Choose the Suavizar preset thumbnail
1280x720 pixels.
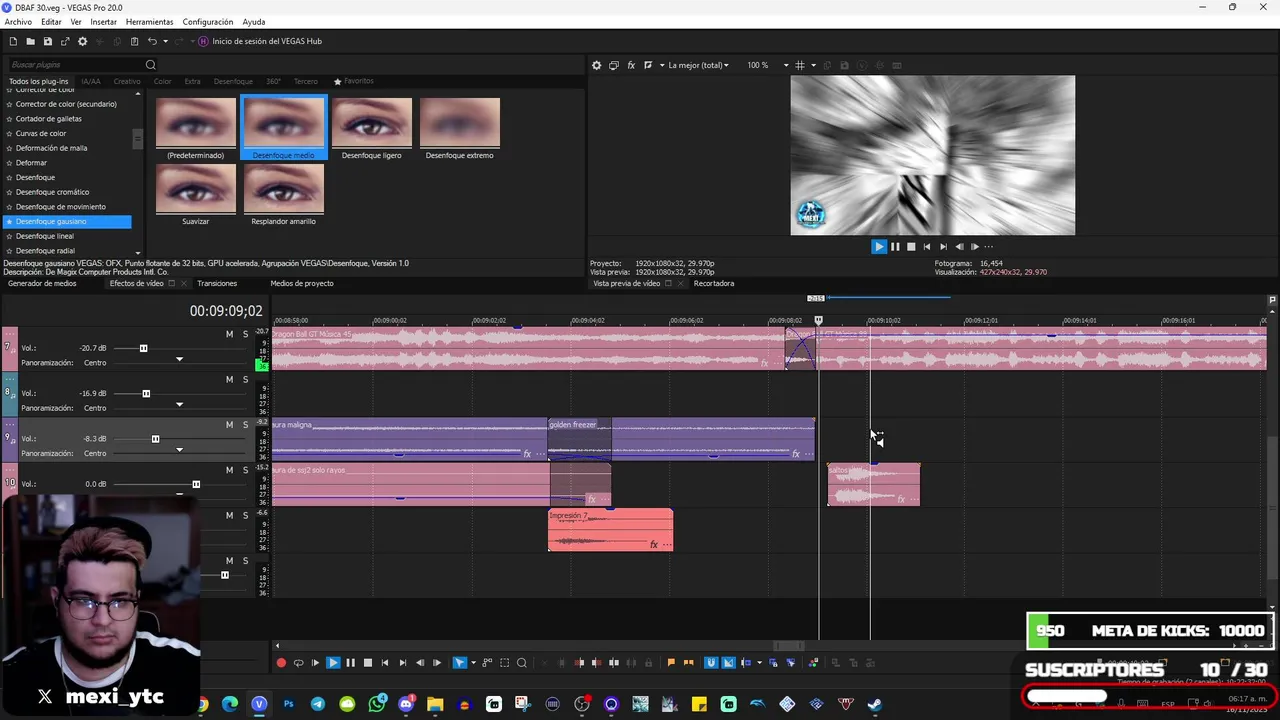[196, 194]
